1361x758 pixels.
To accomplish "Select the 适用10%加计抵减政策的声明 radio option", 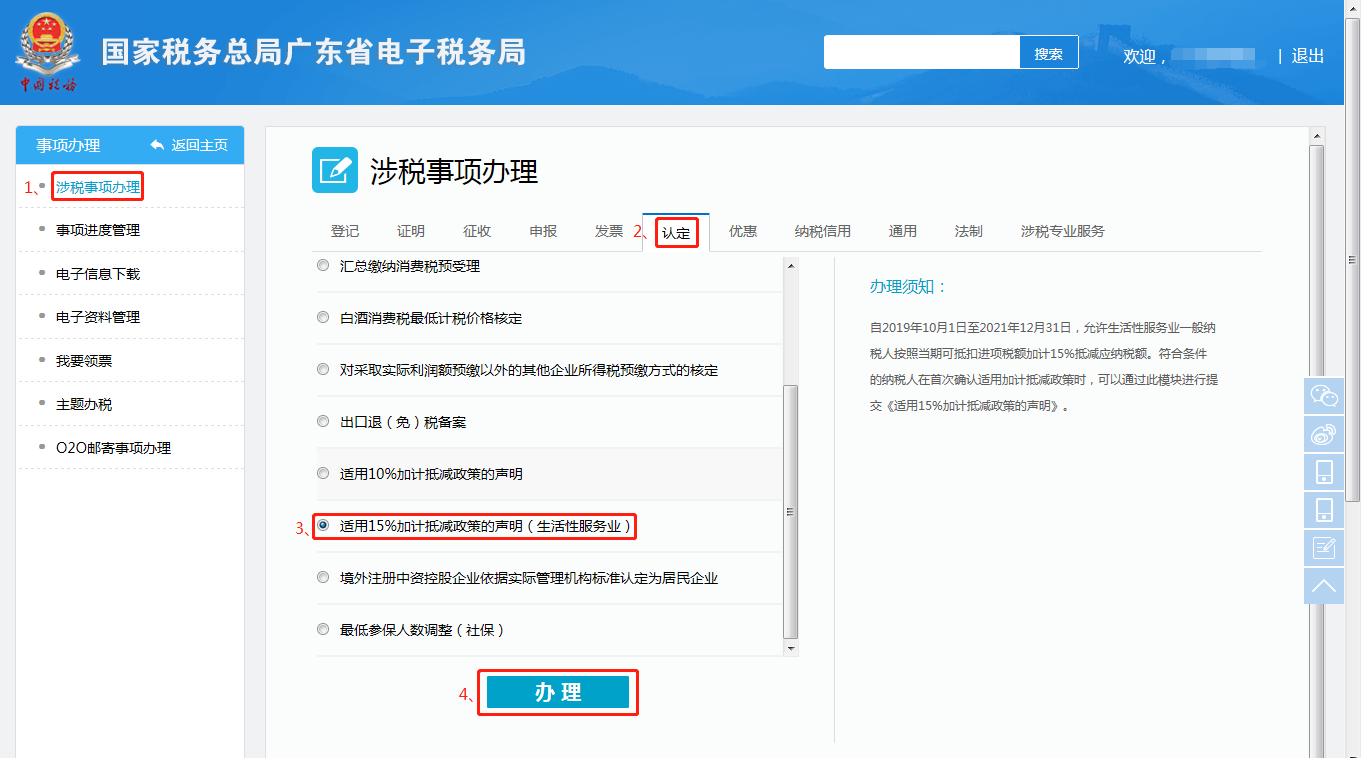I will (x=322, y=473).
